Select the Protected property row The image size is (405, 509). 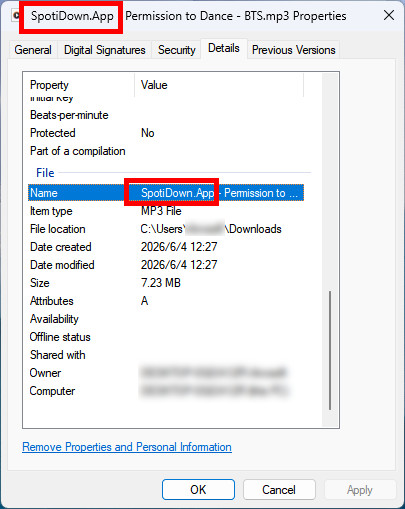click(166, 133)
